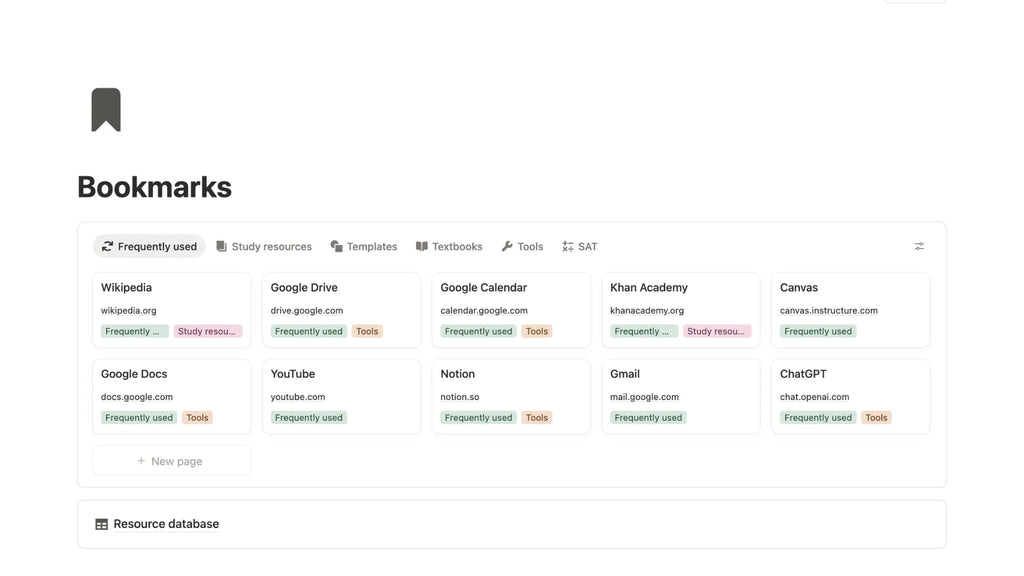Screen dimensions: 1024x576
Task: Open the Khan Academy card title
Action: (x=648, y=287)
